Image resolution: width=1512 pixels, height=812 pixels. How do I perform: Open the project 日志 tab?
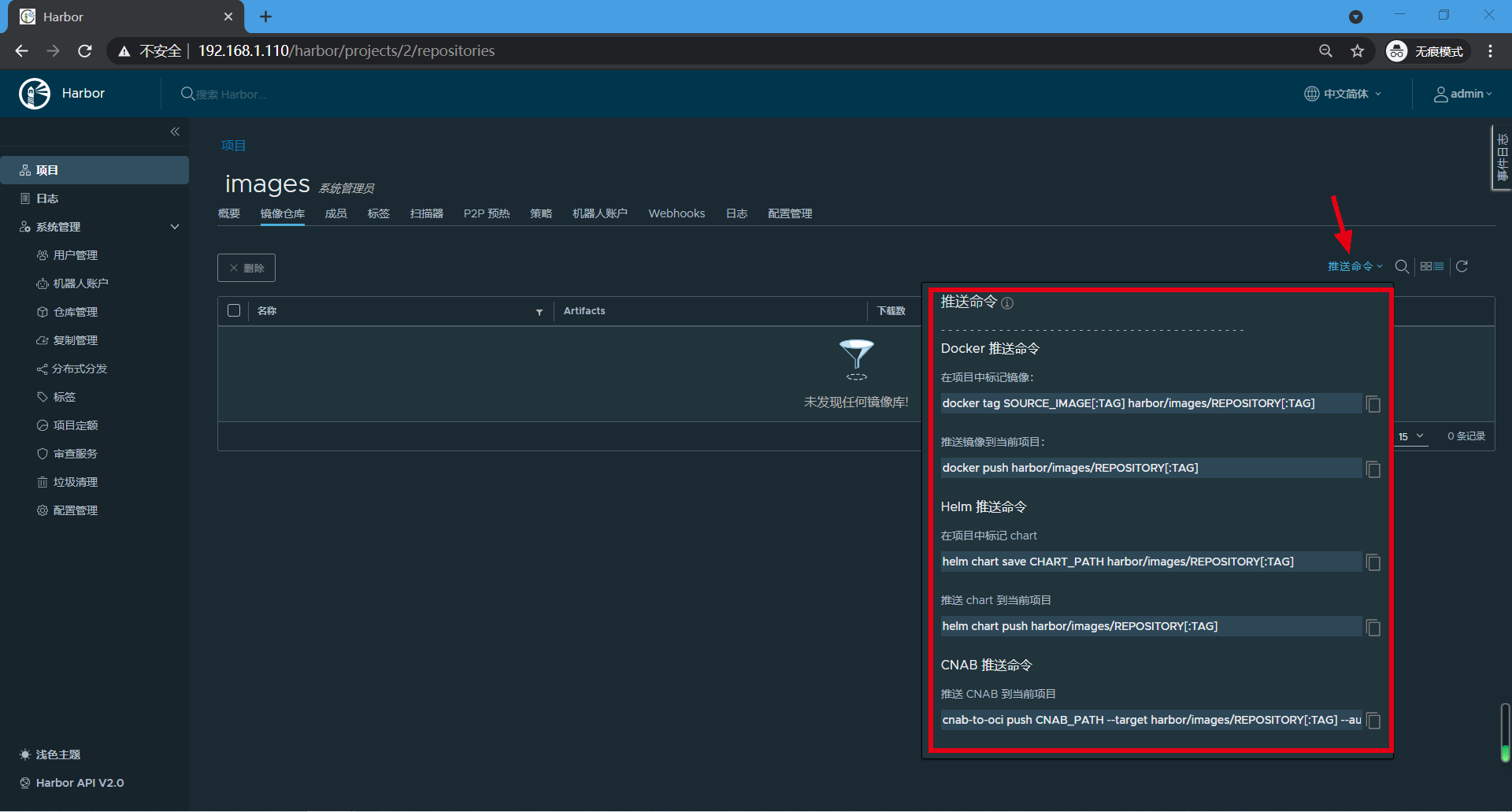point(737,213)
